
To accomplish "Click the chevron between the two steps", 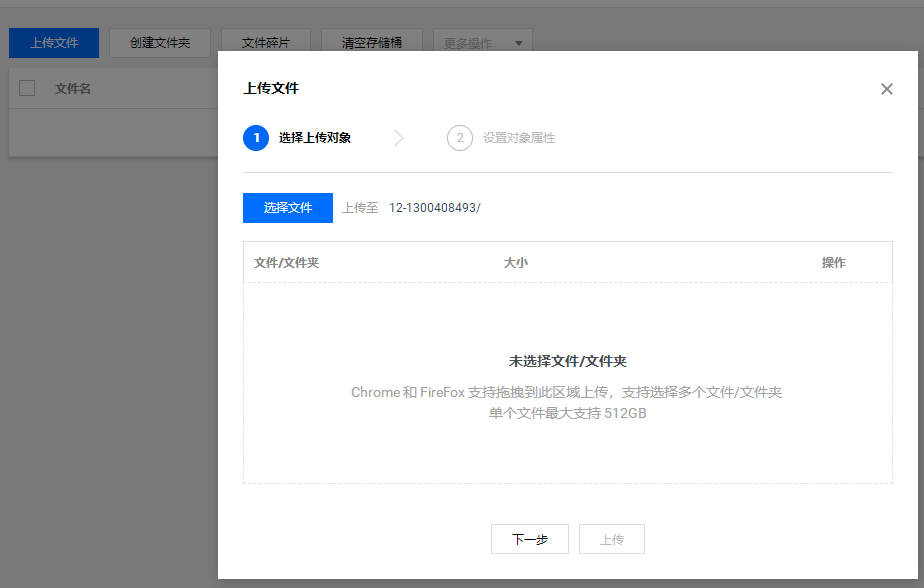I will pyautogui.click(x=399, y=138).
